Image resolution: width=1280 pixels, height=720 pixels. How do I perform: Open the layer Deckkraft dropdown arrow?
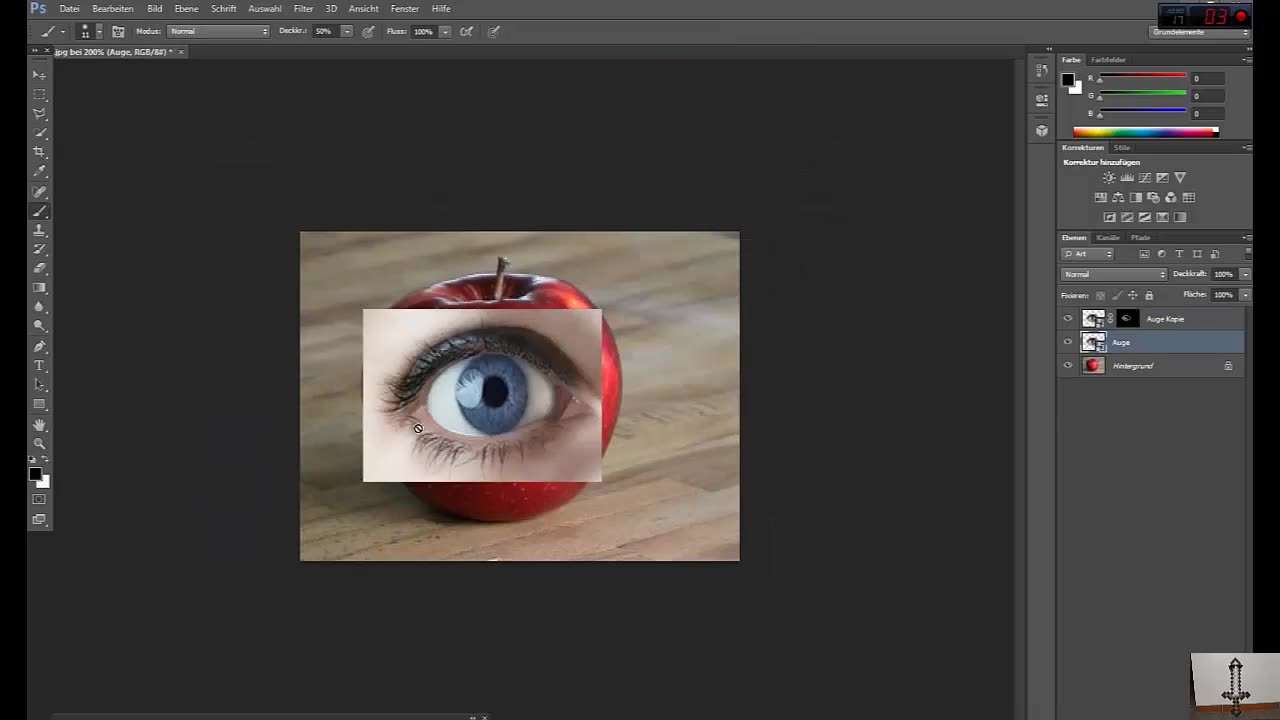[1245, 274]
